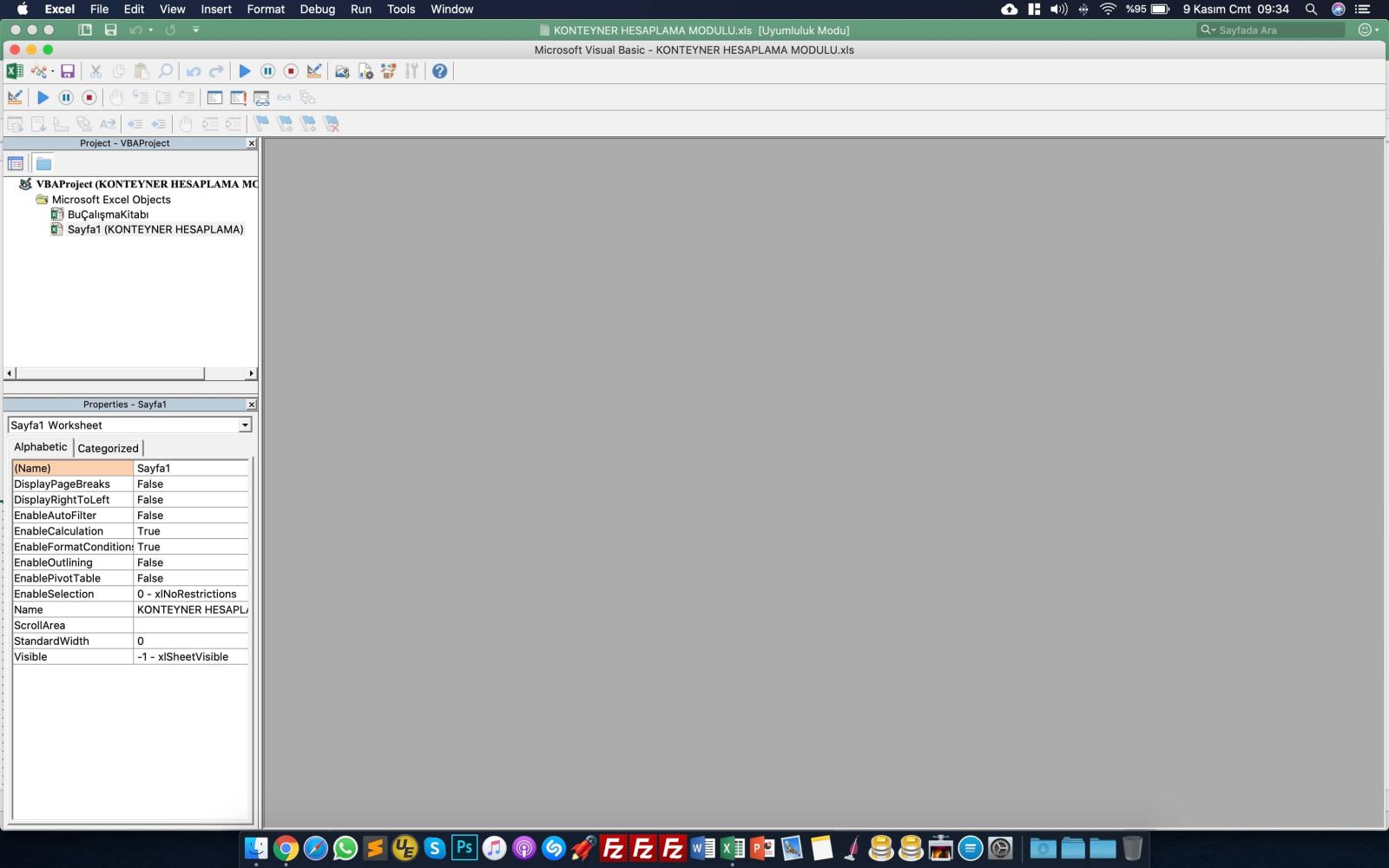The image size is (1389, 868).
Task: Open the Project Explorer icon
Action: pos(342,71)
